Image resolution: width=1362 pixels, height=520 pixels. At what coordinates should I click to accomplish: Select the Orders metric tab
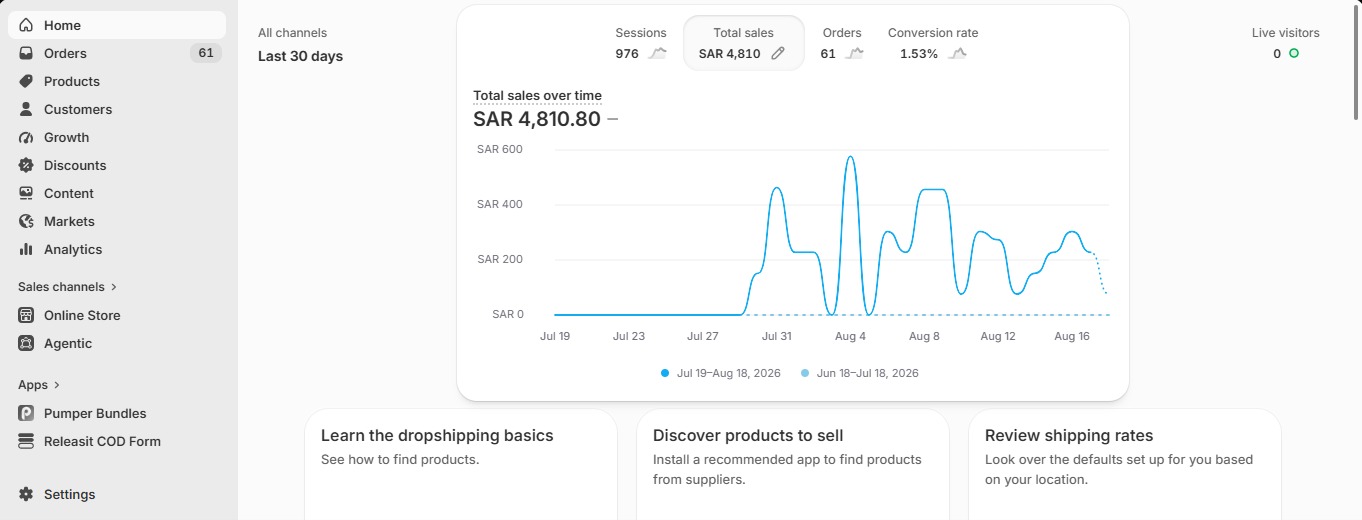pos(842,43)
